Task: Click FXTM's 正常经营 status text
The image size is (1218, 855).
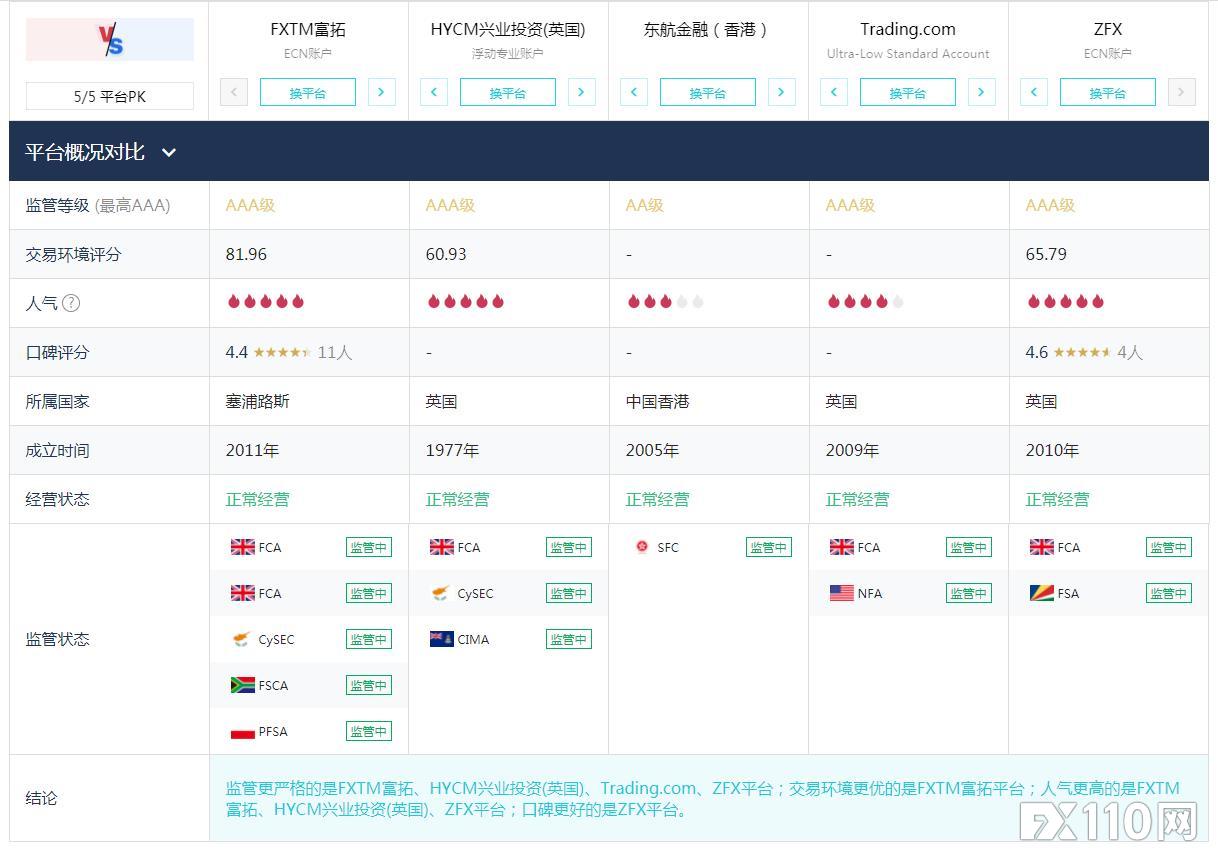Action: 258,499
